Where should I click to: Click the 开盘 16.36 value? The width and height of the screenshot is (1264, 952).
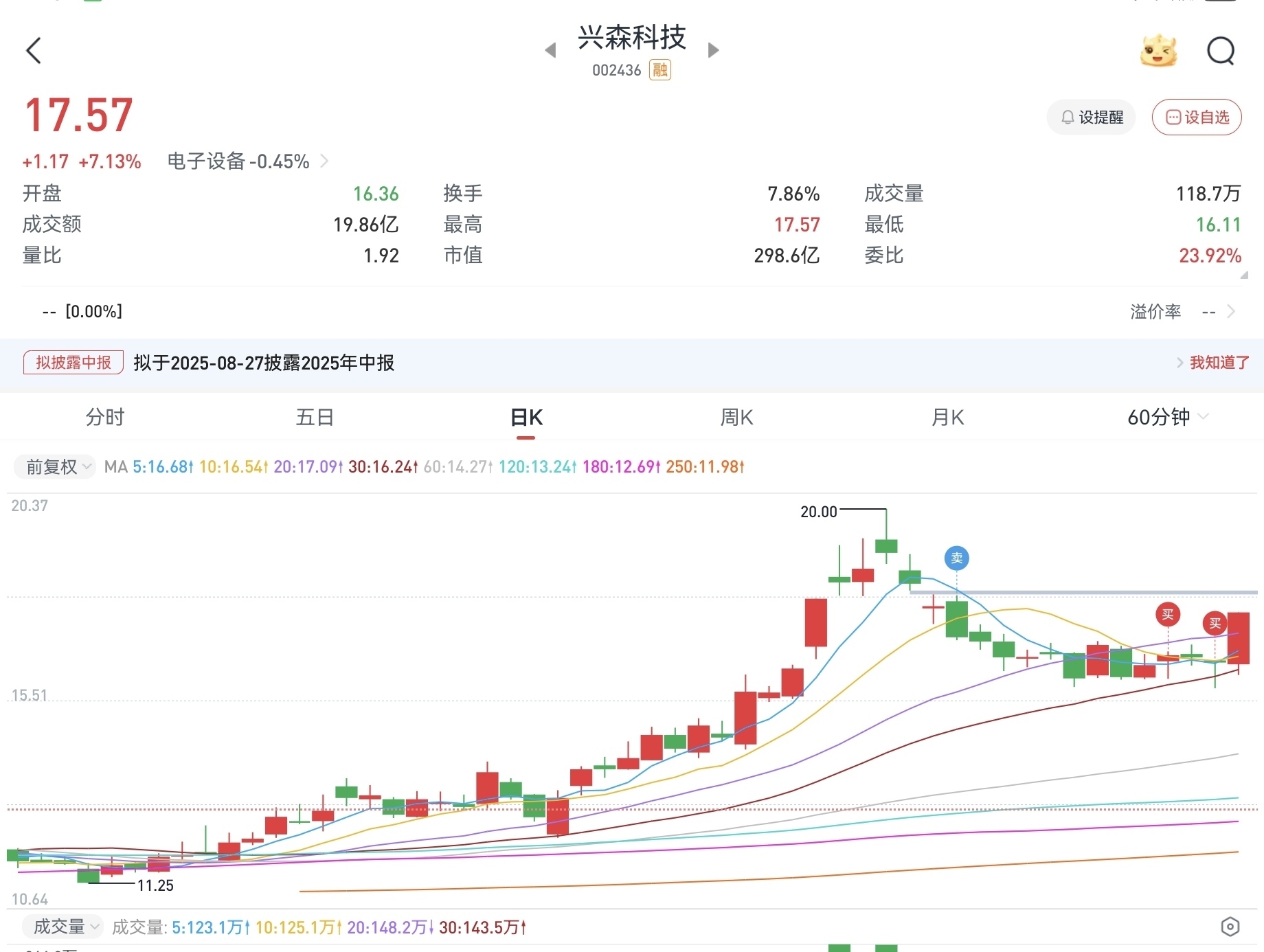pos(376,194)
